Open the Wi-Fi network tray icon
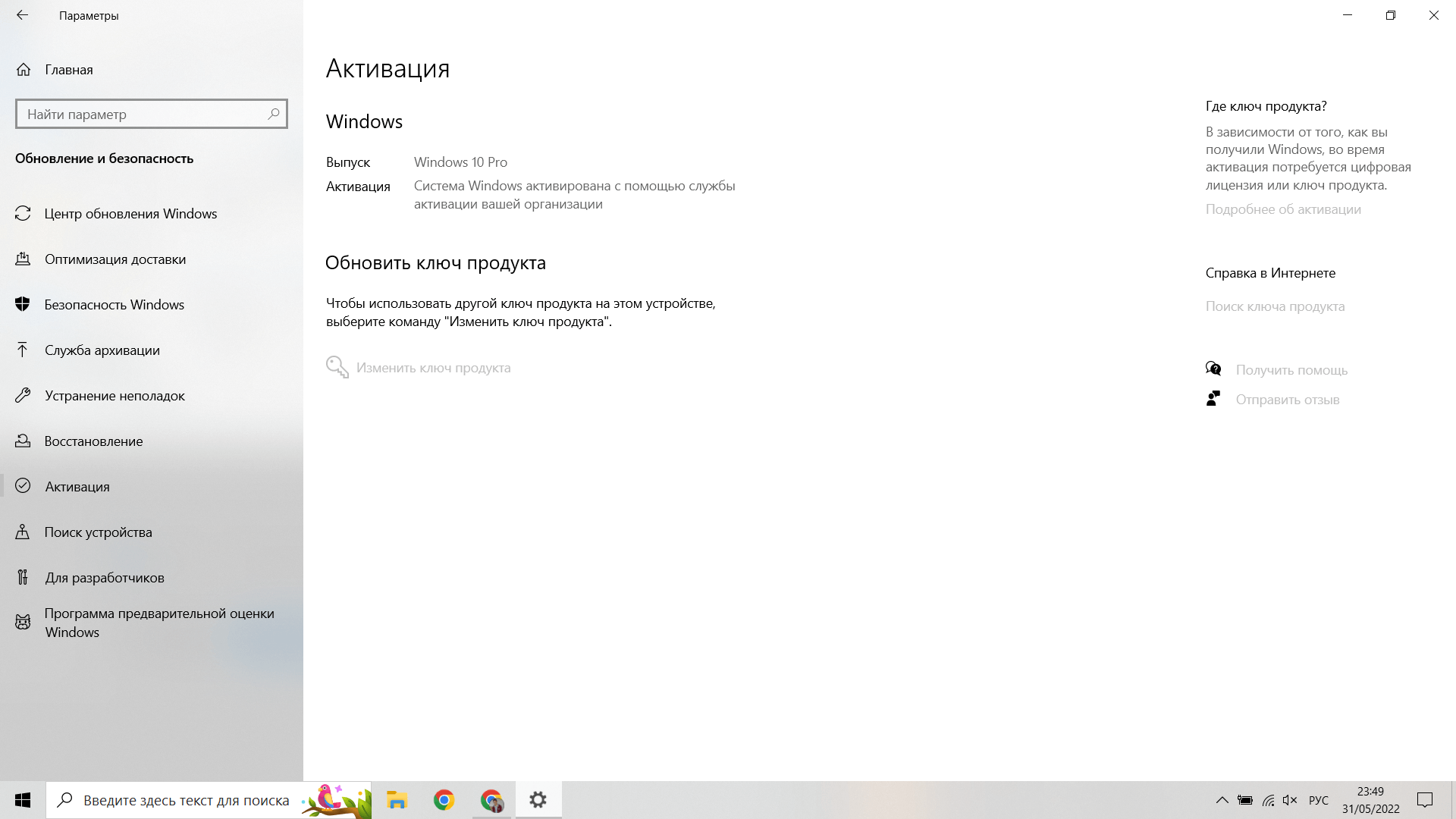This screenshot has width=1456, height=819. [x=1268, y=800]
